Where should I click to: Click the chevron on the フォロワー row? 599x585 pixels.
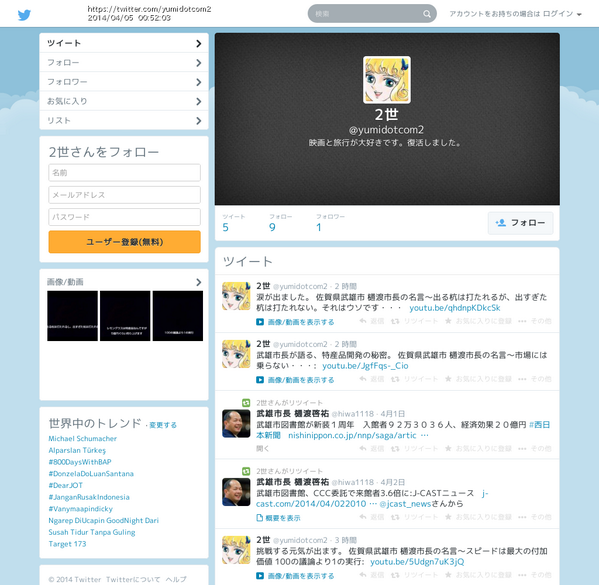tap(198, 82)
